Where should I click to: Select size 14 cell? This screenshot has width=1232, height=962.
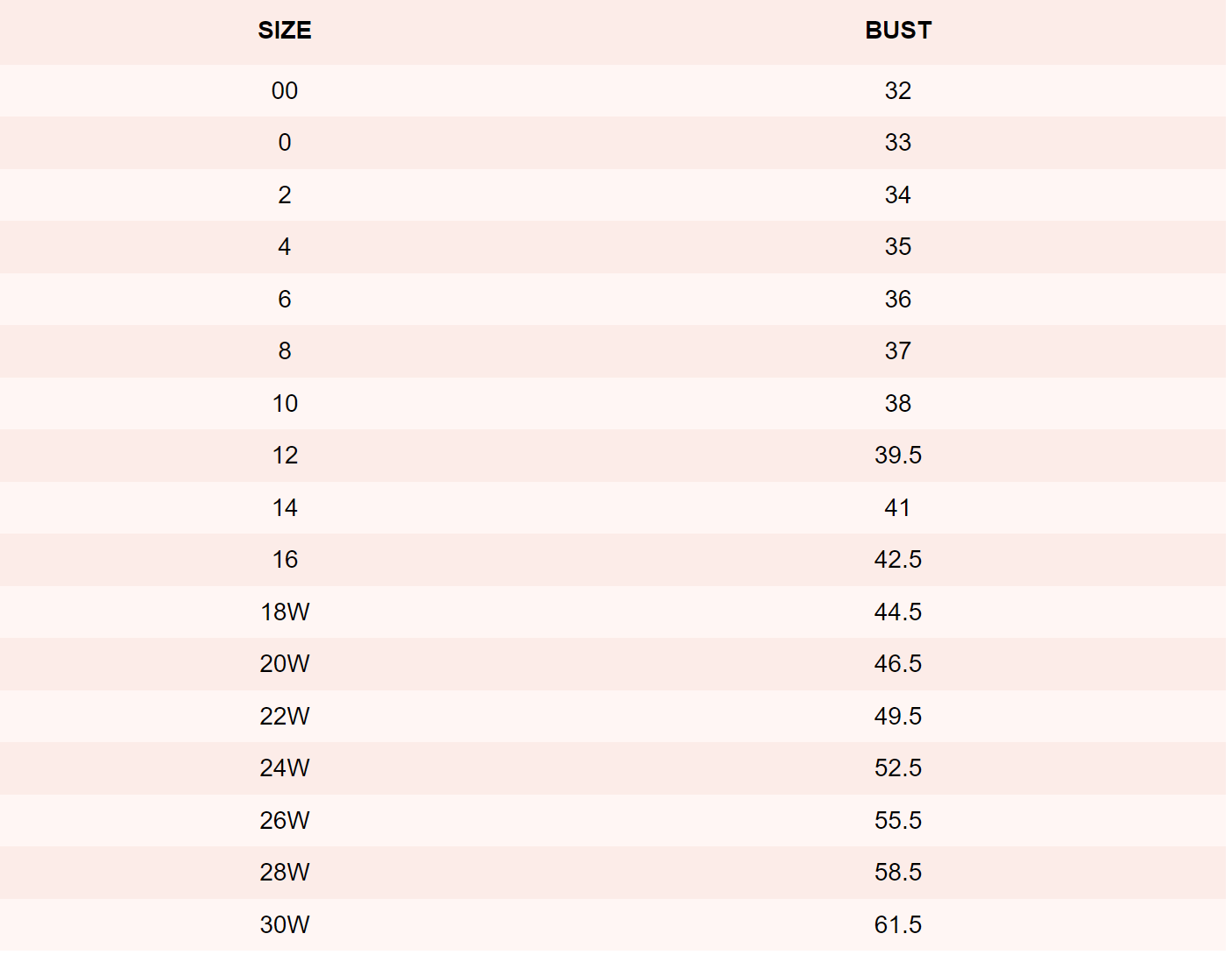[x=285, y=508]
